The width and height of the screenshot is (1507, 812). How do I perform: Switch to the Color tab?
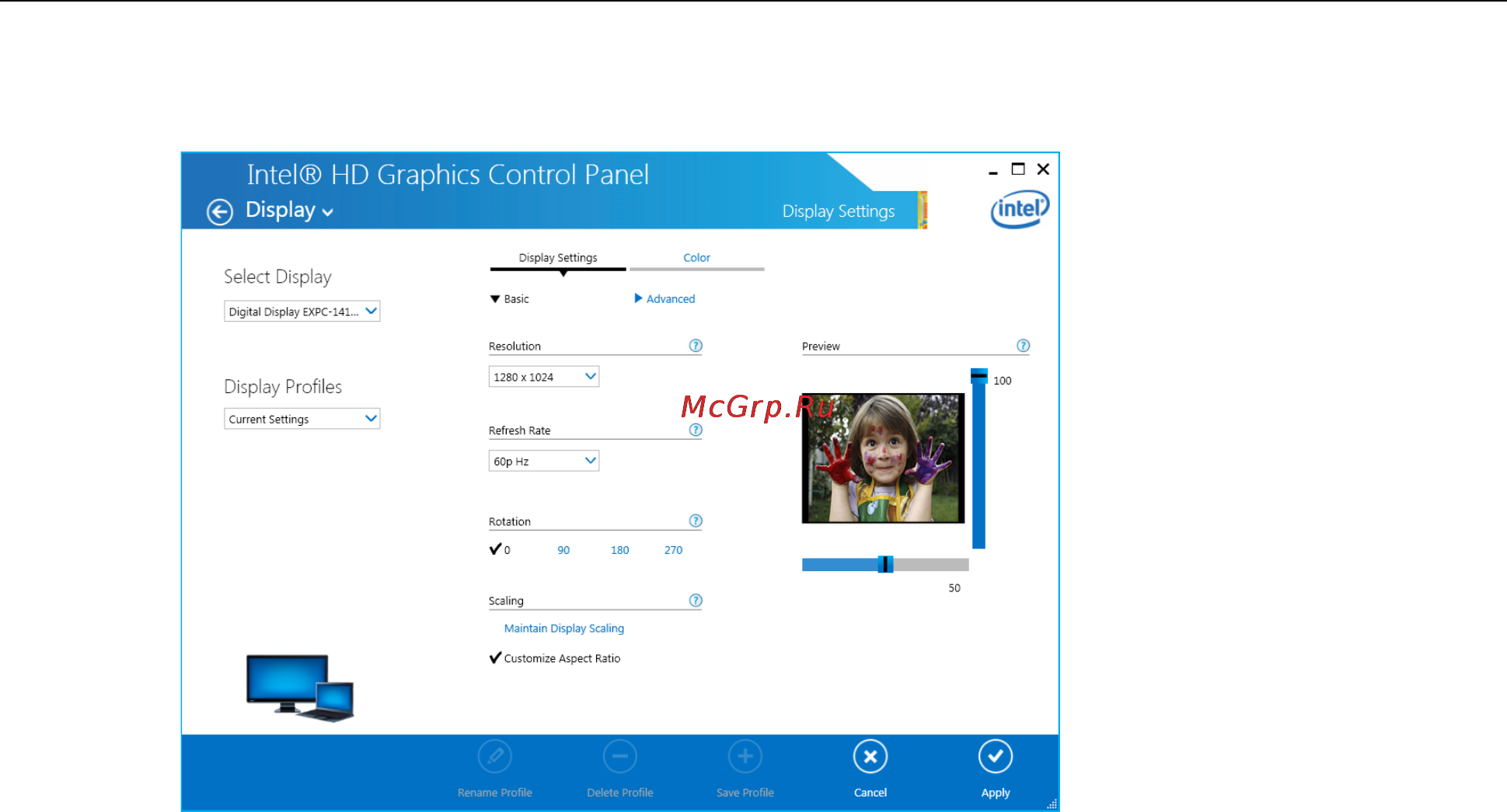697,258
